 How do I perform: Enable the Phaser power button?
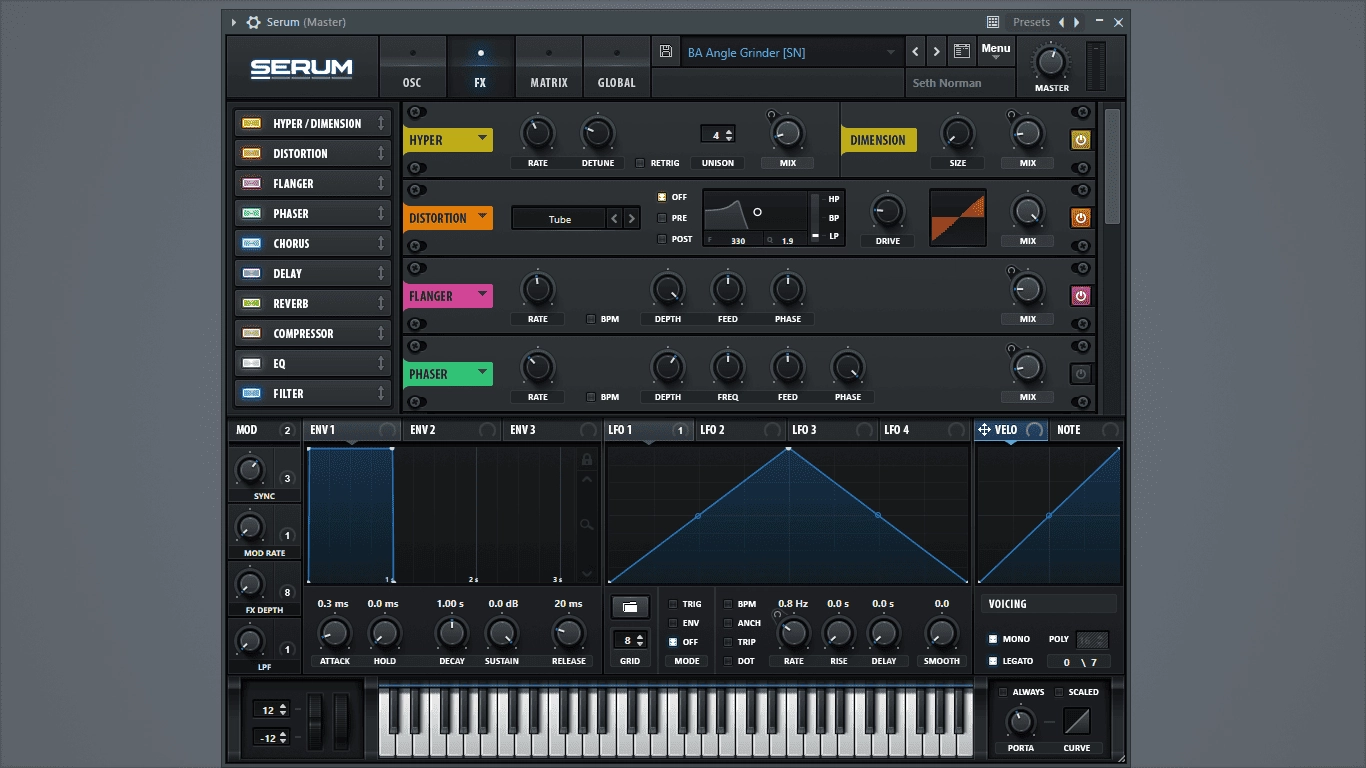pos(1080,374)
